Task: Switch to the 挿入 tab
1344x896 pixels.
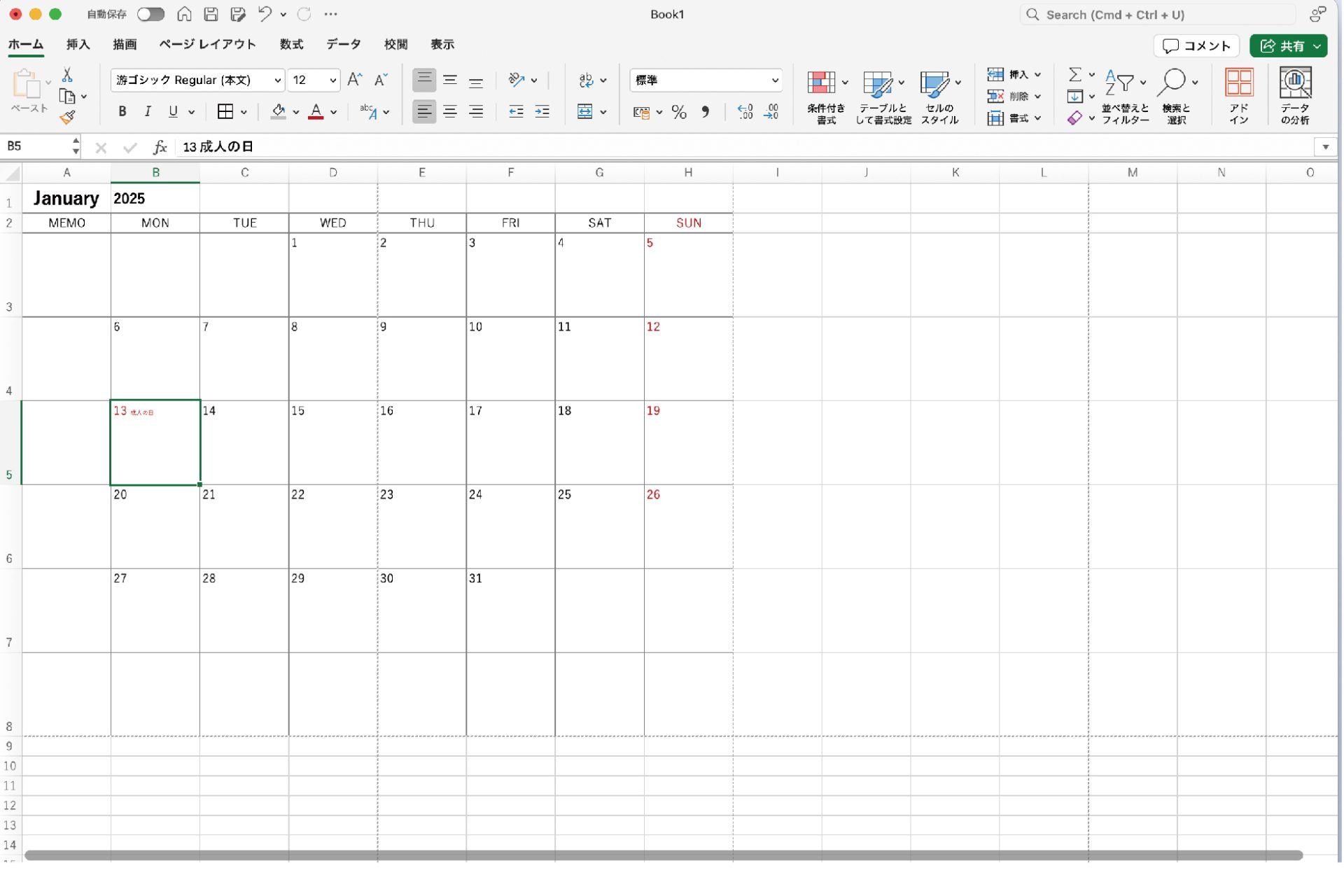Action: (x=78, y=44)
